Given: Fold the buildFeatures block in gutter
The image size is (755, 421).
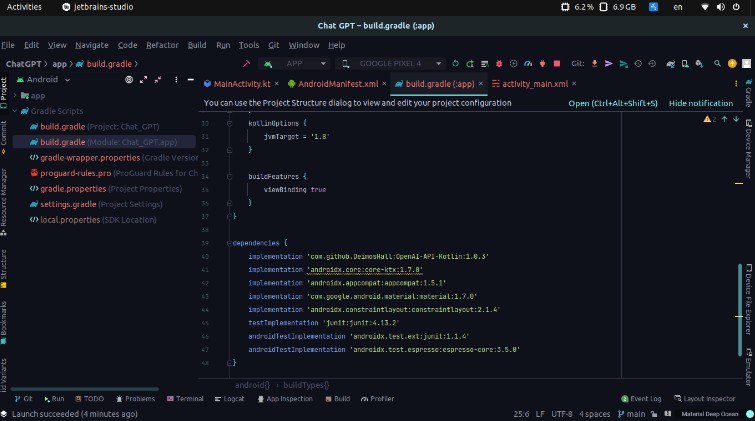Looking at the screenshot, I should point(230,177).
